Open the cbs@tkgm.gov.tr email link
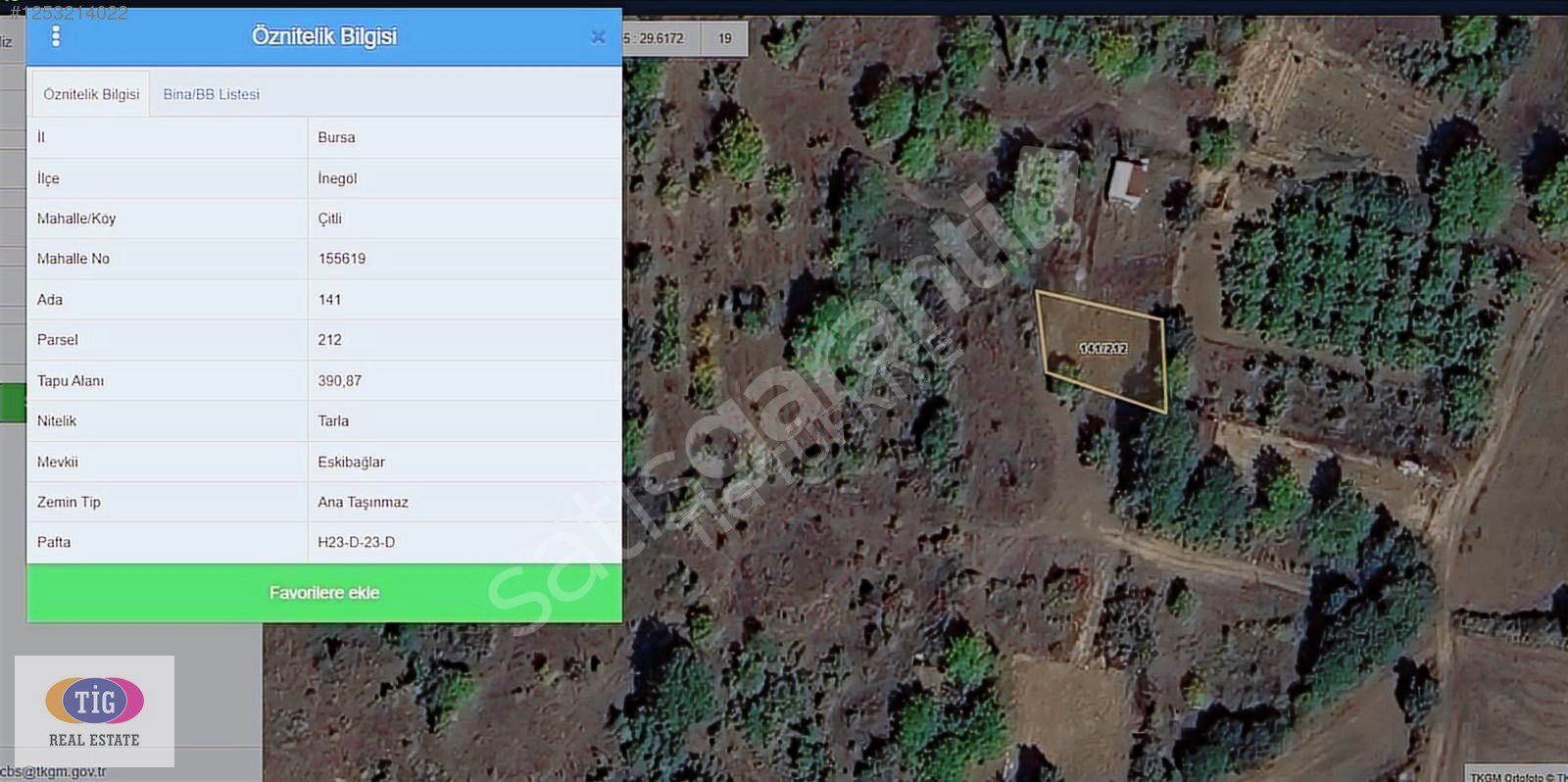Screen dimensions: 1568x782 coord(54,771)
